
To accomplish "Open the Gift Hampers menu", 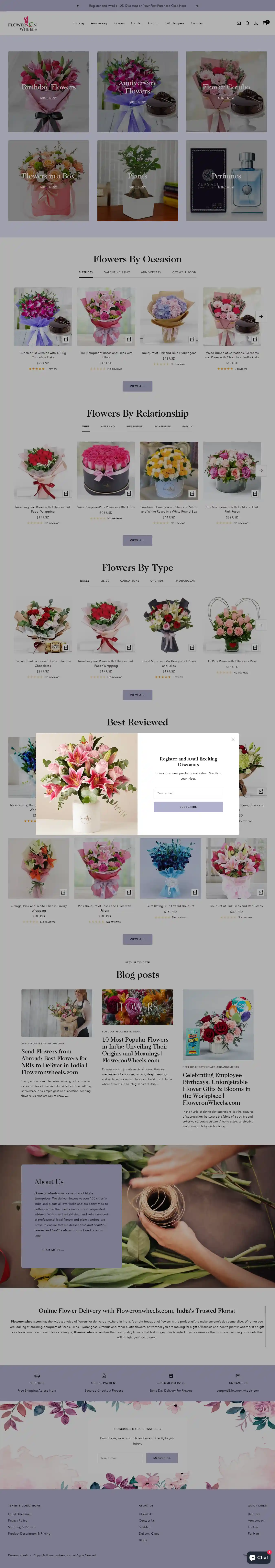I will point(175,23).
